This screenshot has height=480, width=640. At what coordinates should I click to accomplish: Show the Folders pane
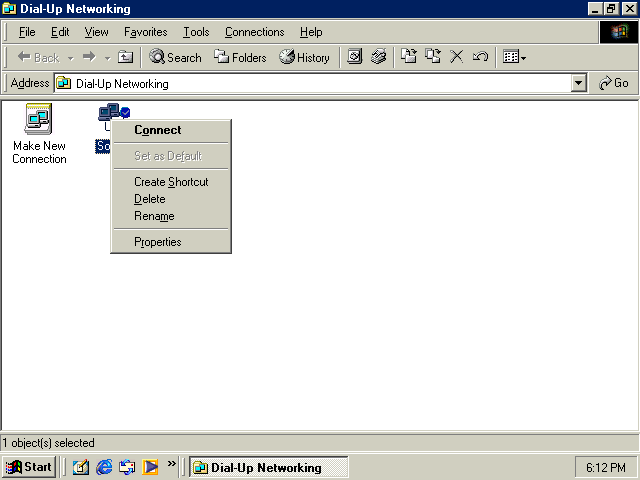(240, 58)
